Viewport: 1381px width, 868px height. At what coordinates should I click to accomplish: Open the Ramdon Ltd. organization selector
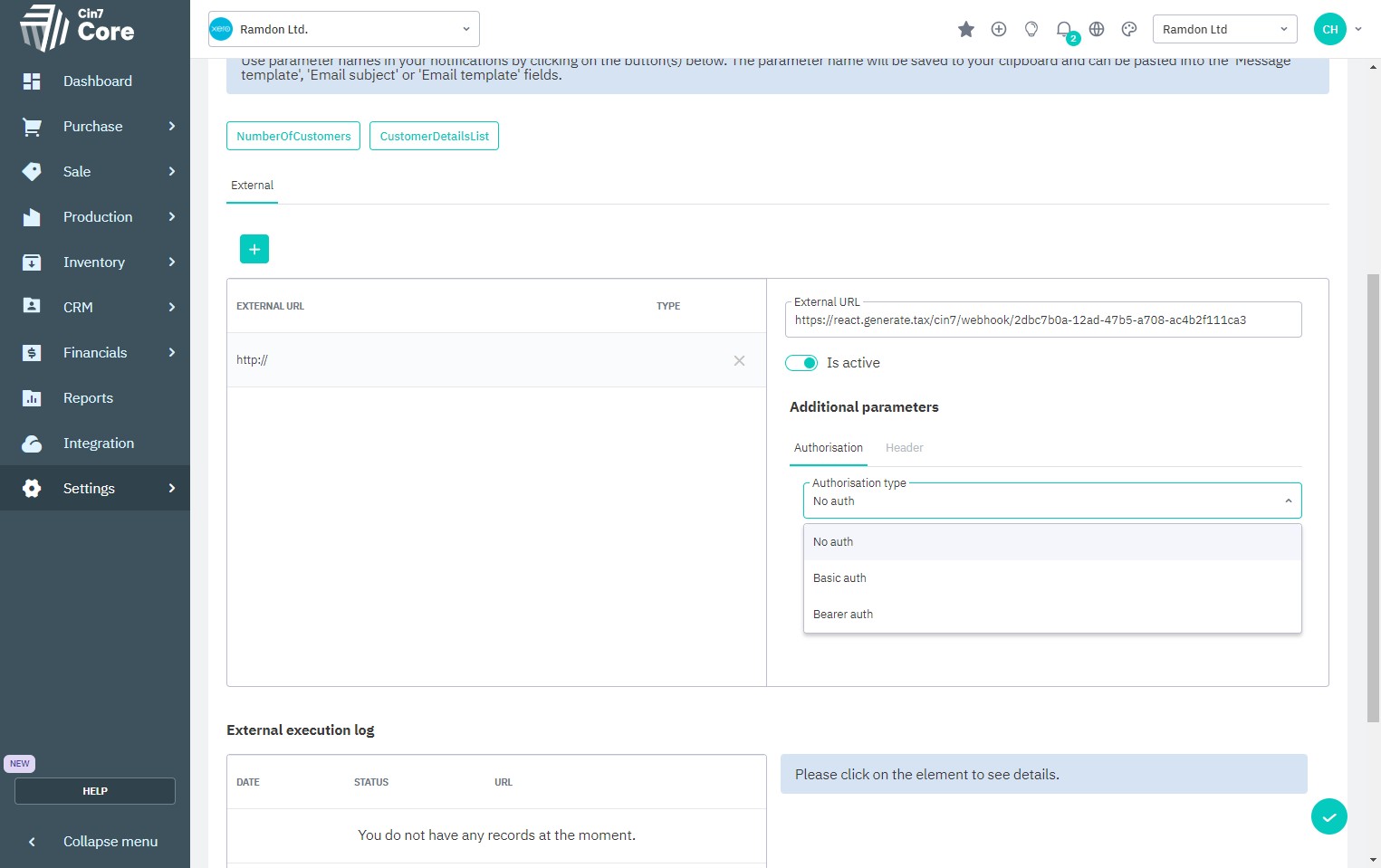pyautogui.click(x=344, y=29)
